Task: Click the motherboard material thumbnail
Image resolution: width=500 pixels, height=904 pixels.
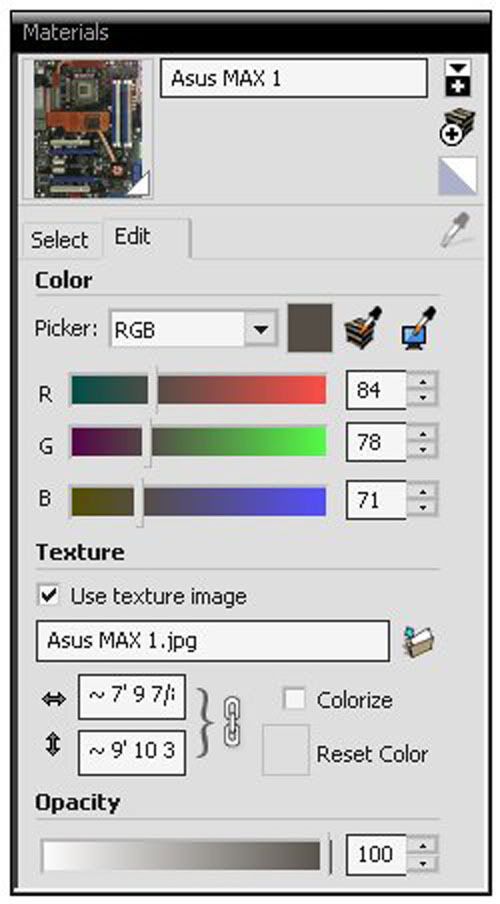Action: [88, 129]
